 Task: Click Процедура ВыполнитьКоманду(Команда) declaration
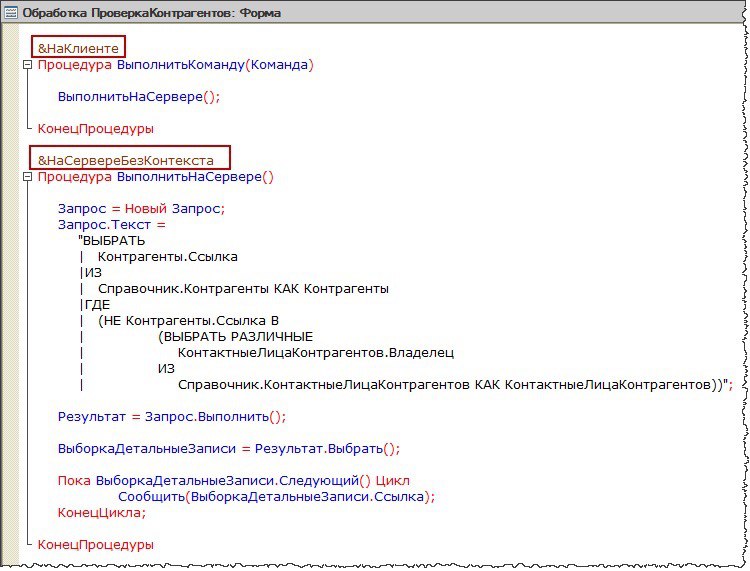point(176,65)
